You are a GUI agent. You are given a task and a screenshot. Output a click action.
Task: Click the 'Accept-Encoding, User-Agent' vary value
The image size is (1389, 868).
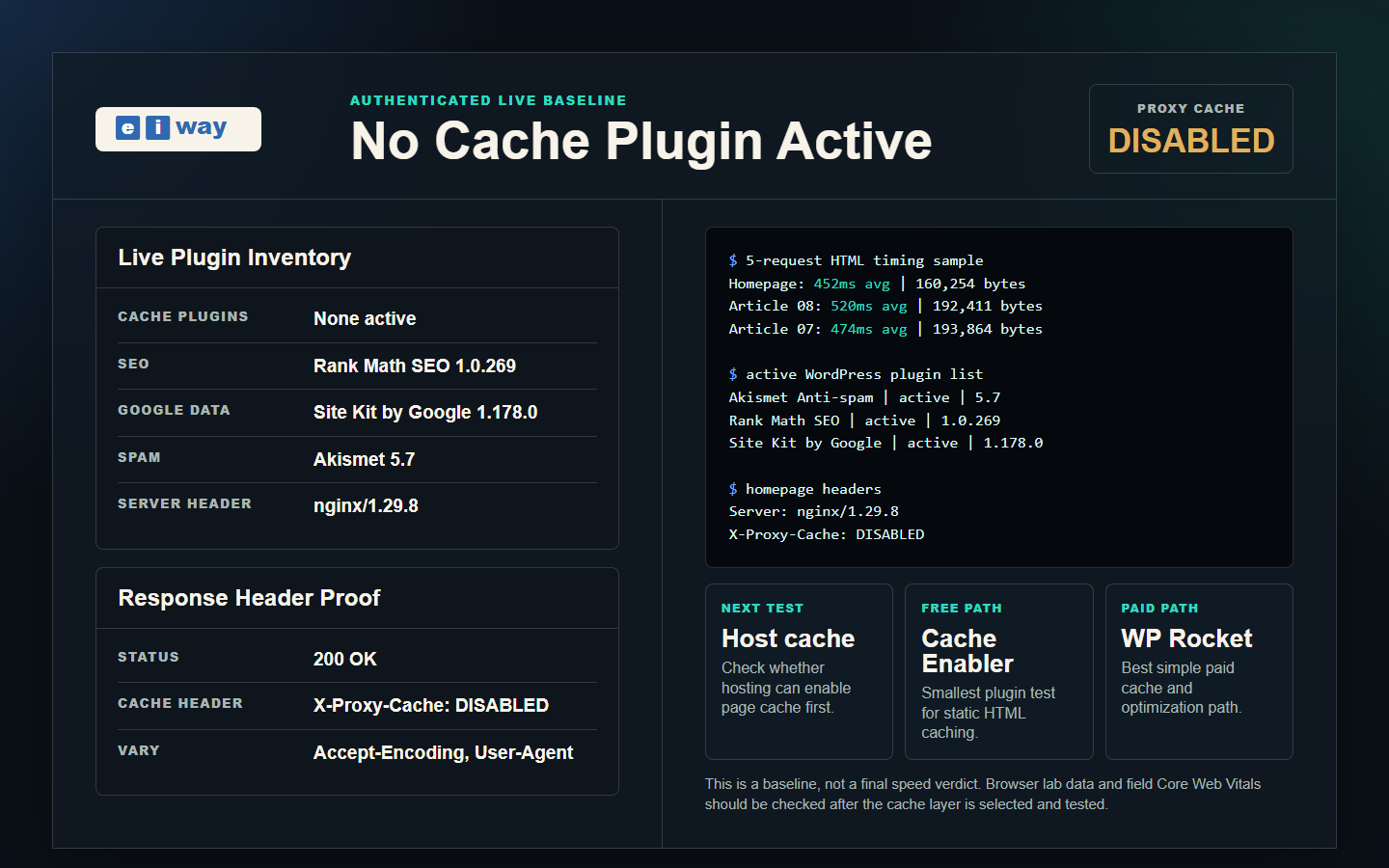pyautogui.click(x=443, y=753)
